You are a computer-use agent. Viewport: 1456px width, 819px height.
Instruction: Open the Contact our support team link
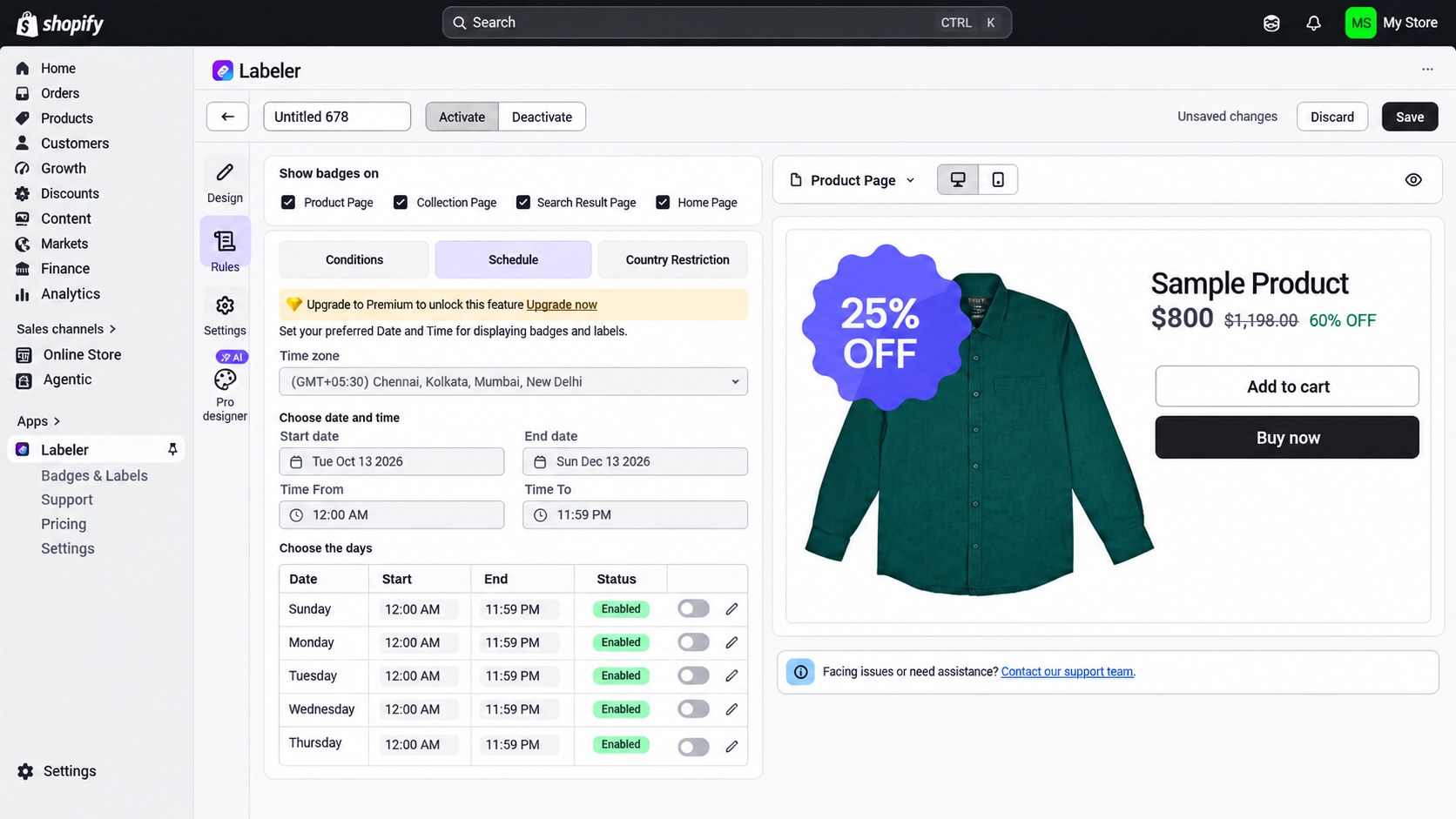[x=1068, y=672]
